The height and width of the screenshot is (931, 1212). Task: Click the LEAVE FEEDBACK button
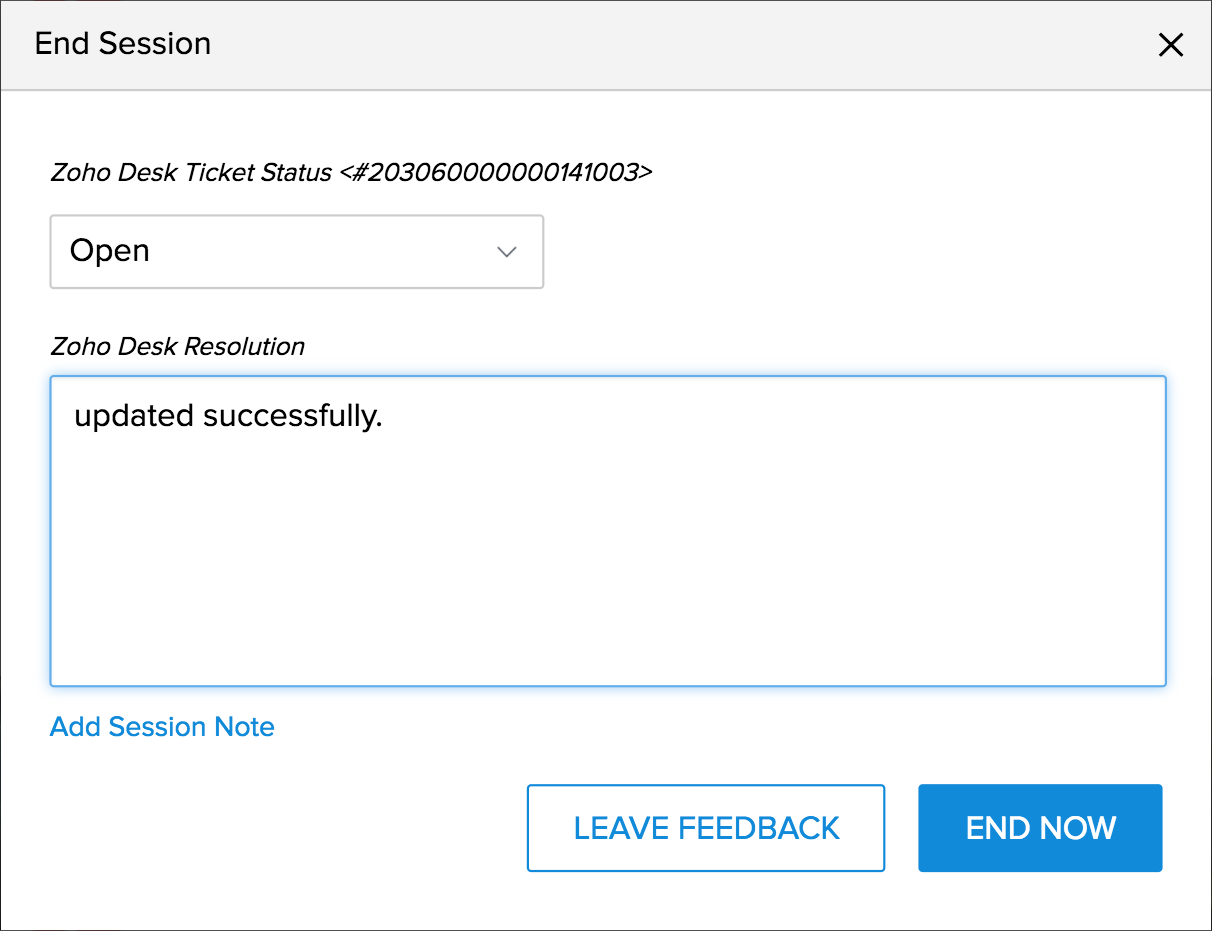coord(706,828)
